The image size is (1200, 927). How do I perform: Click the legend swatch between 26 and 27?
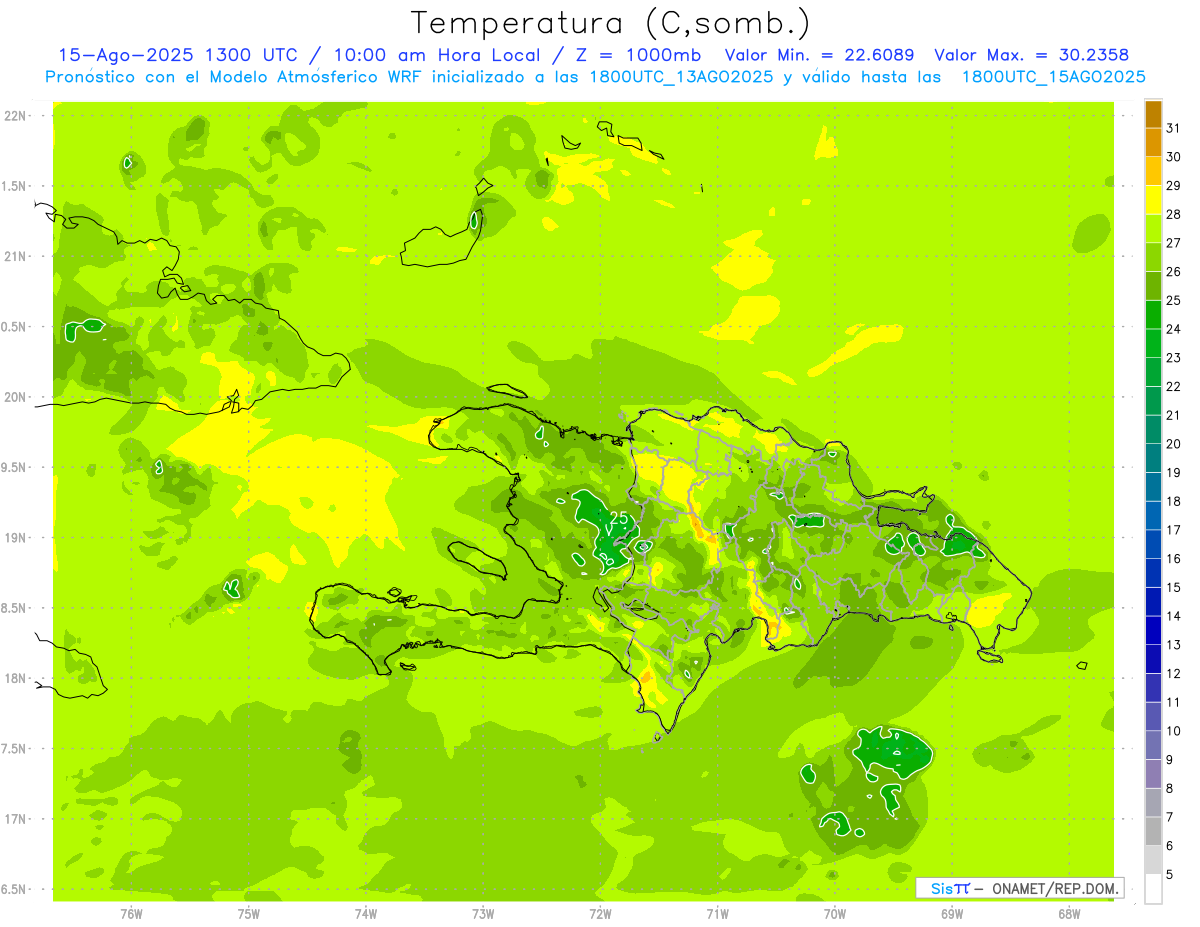(x=1153, y=257)
